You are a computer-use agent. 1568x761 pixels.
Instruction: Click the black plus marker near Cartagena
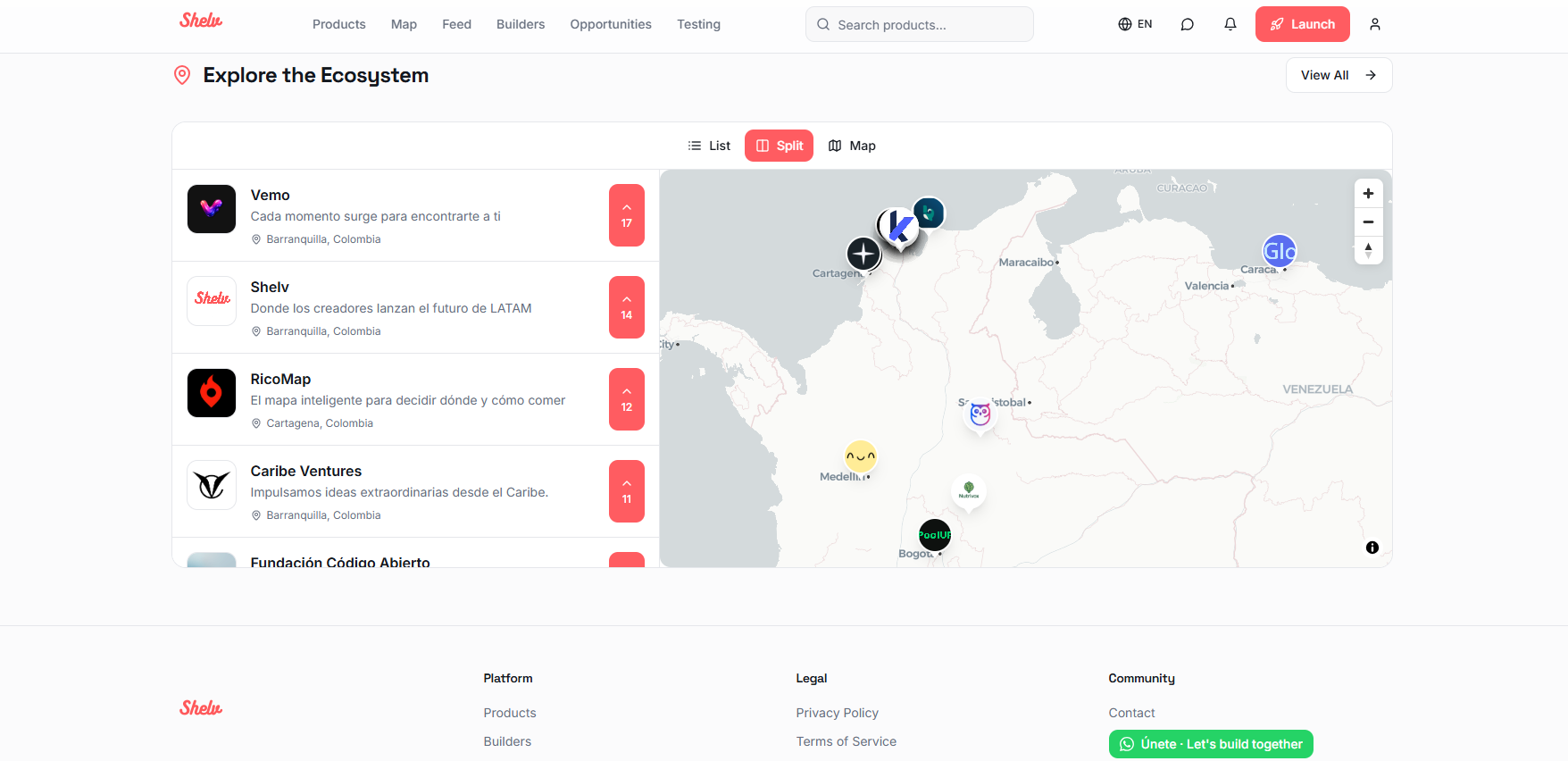pyautogui.click(x=863, y=254)
